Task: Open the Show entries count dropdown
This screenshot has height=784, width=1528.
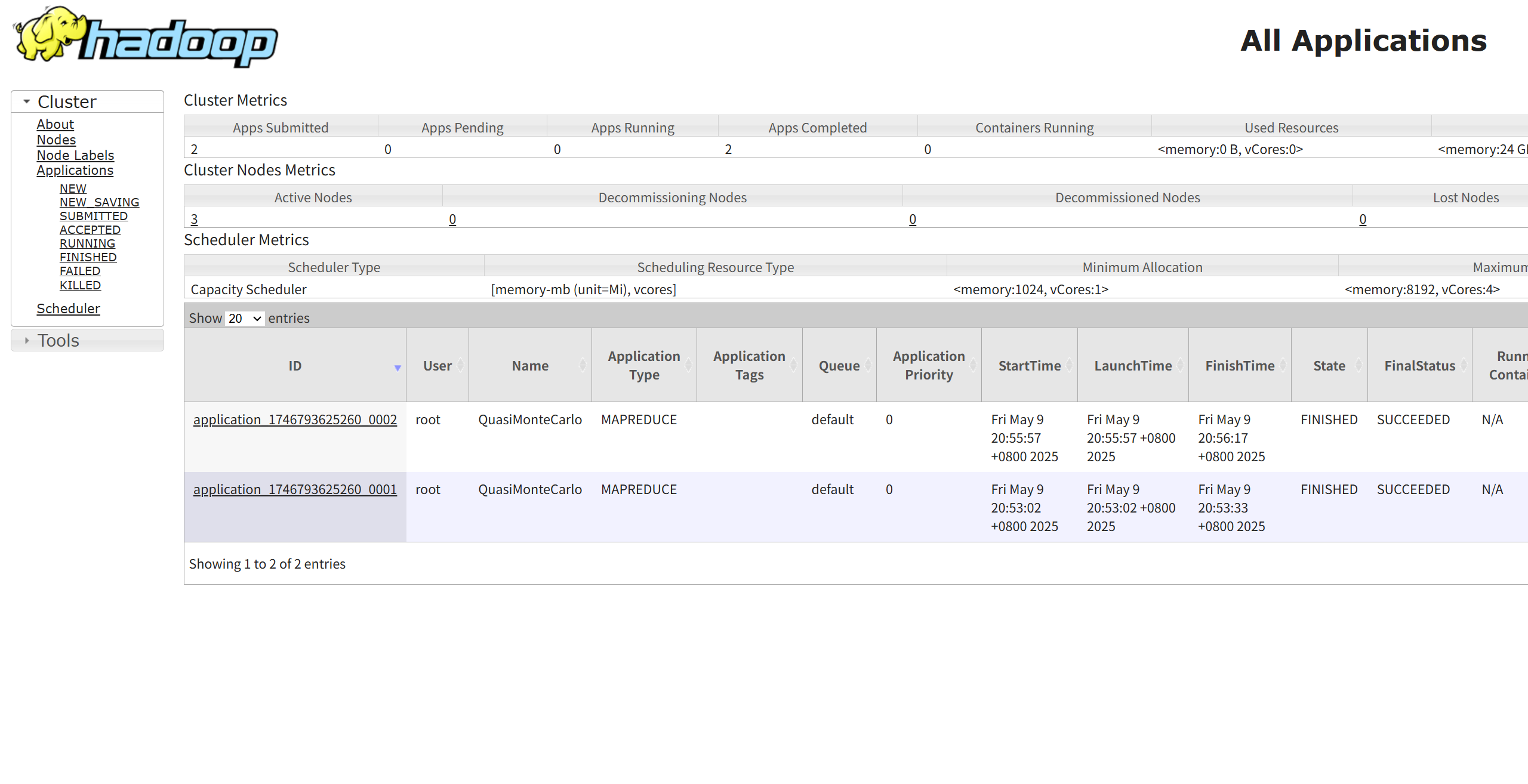Action: (x=245, y=318)
